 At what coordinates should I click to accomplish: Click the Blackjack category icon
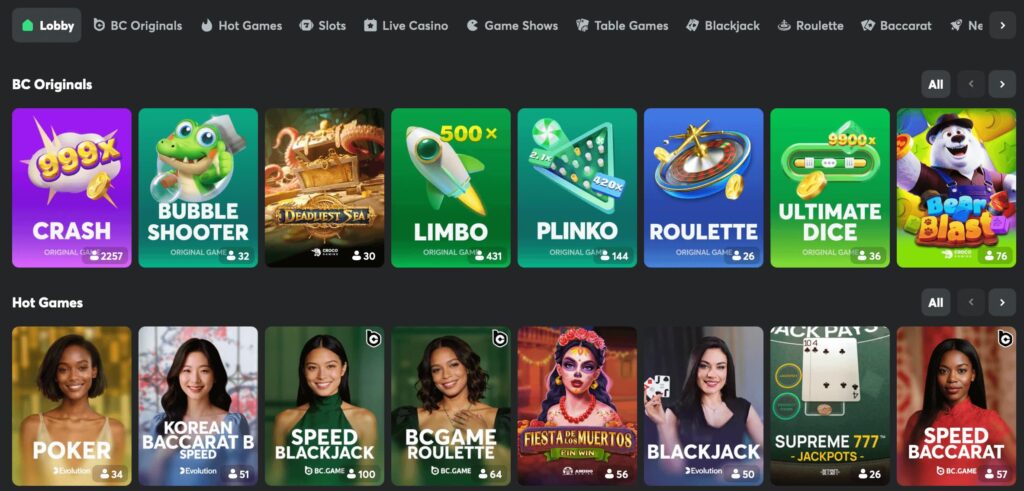tap(692, 25)
